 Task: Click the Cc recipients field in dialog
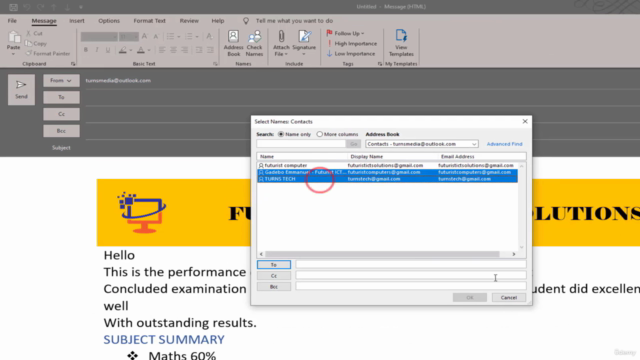point(411,276)
